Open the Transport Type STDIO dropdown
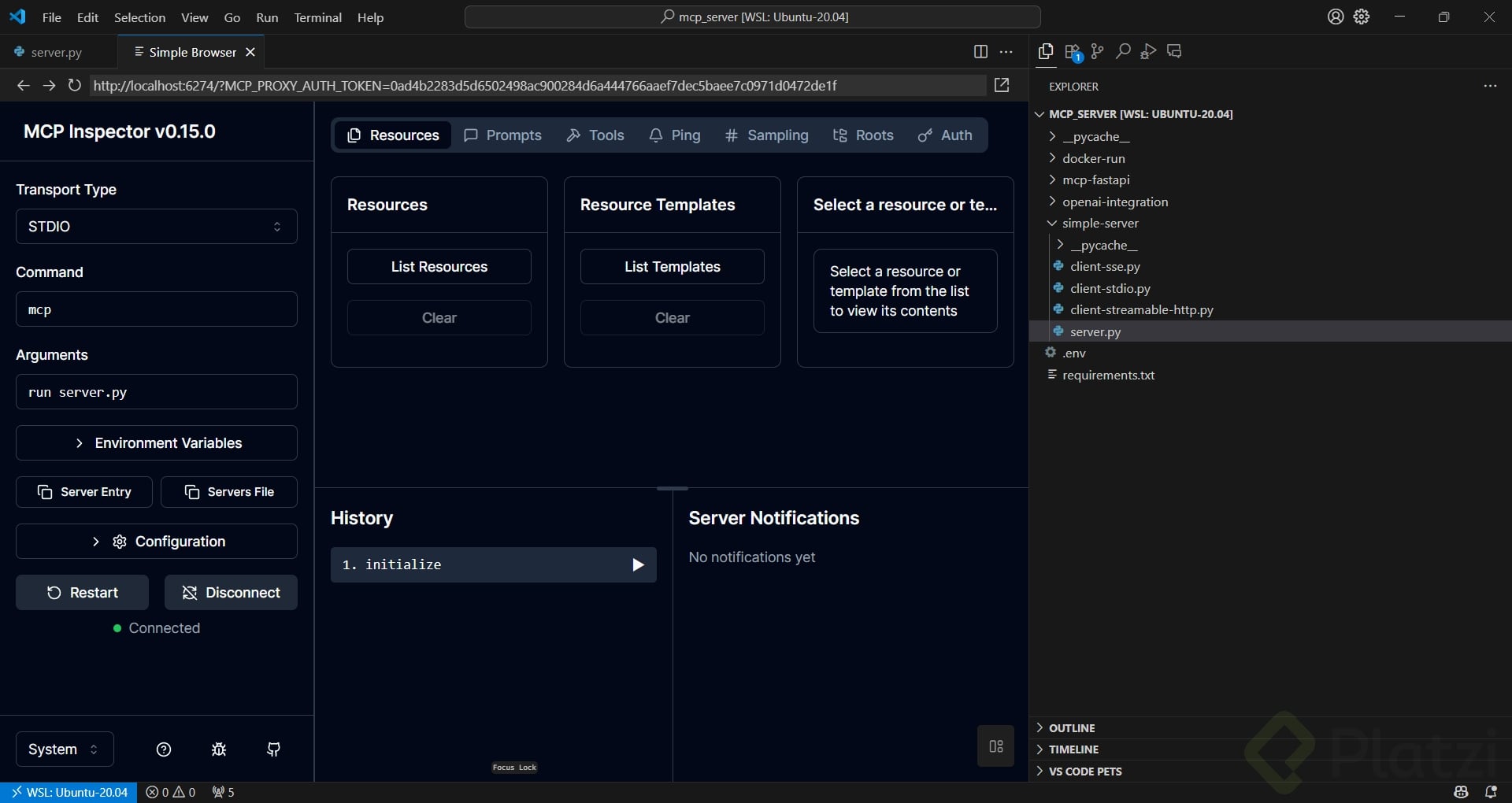This screenshot has height=803, width=1512. pos(156,227)
